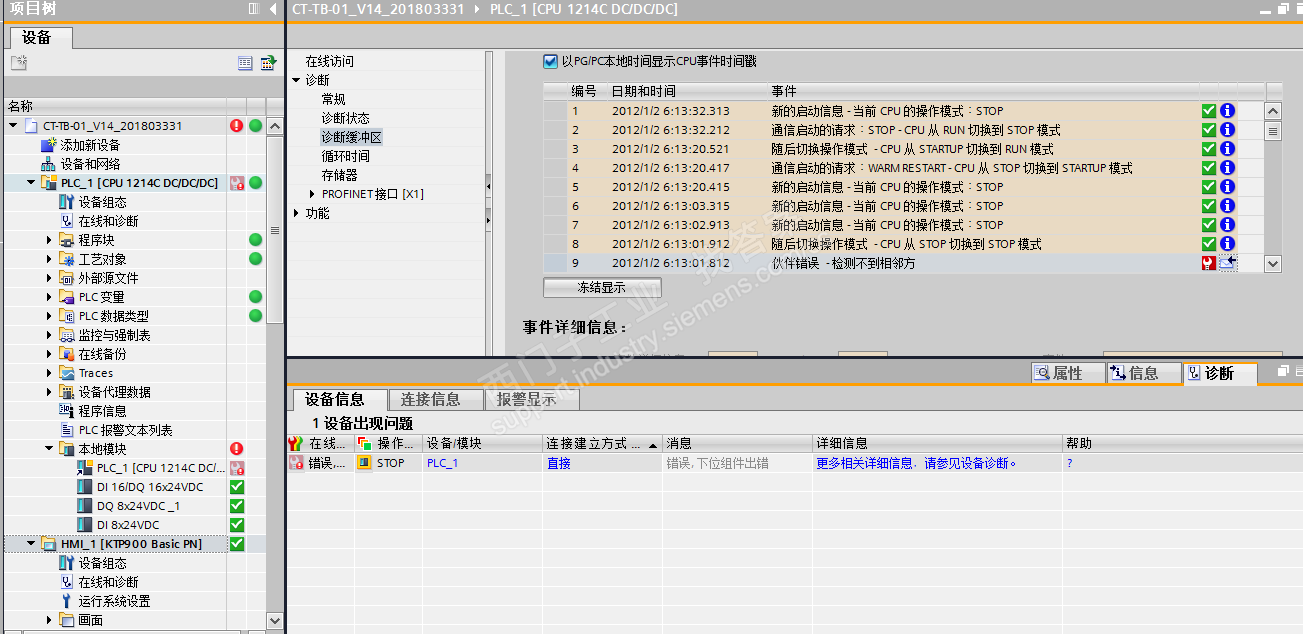Click the float window icon in the 诊断 panel header
This screenshot has width=1303, height=634.
click(1283, 371)
